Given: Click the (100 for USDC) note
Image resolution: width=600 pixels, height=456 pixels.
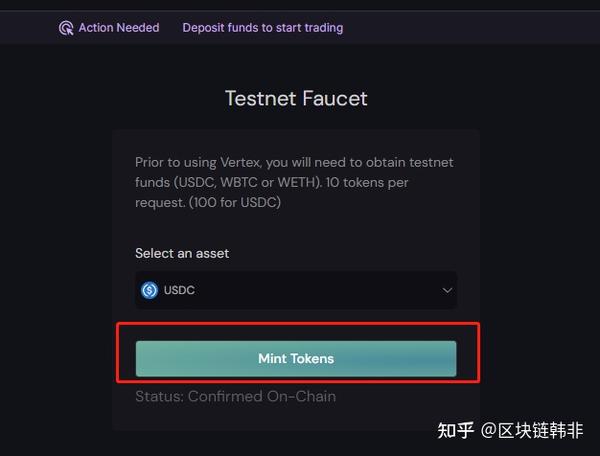Looking at the screenshot, I should click(237, 202).
